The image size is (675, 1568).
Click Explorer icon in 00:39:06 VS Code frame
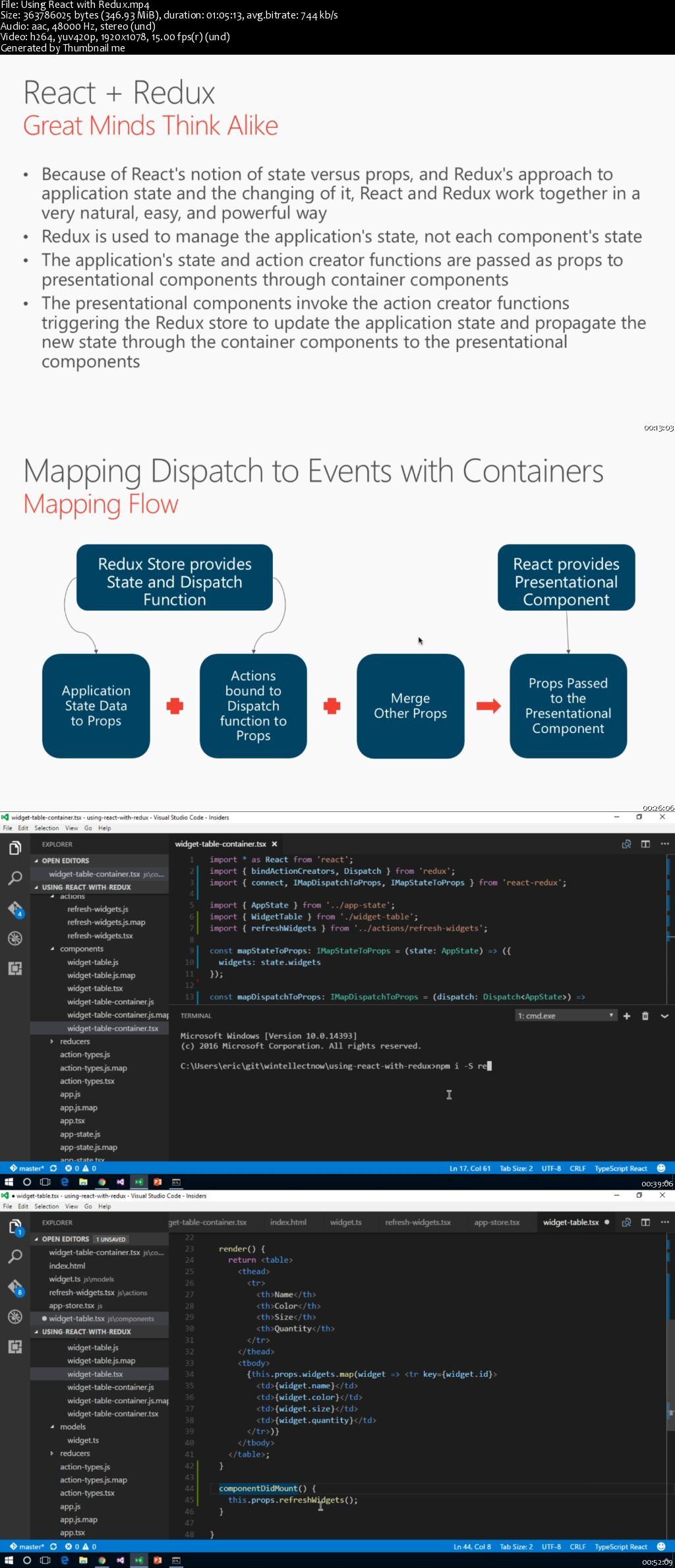(15, 848)
